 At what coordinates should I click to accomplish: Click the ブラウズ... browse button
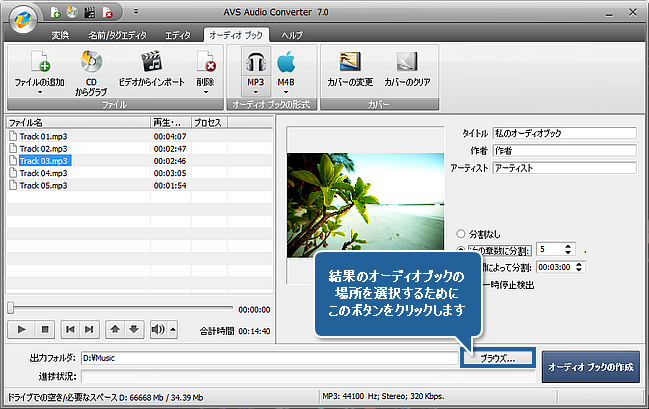click(x=497, y=357)
